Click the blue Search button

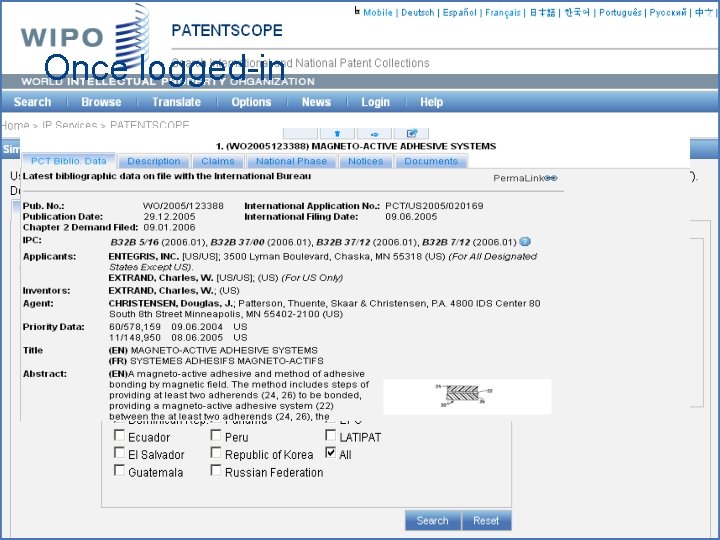point(433,520)
